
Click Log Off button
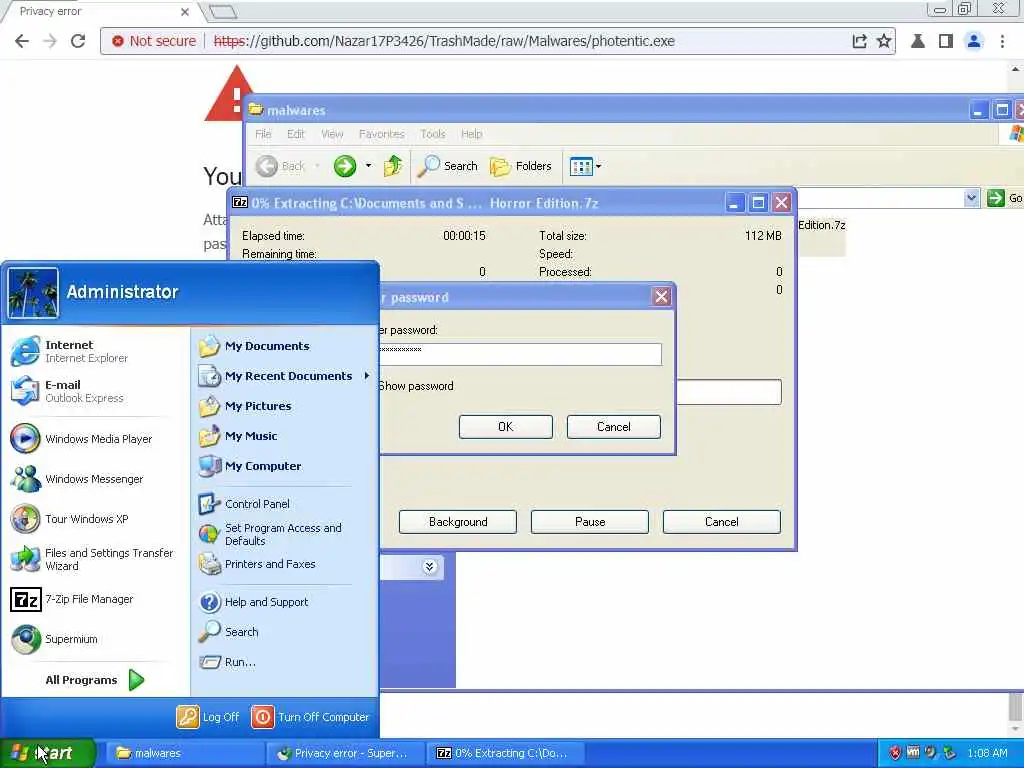pyautogui.click(x=208, y=716)
